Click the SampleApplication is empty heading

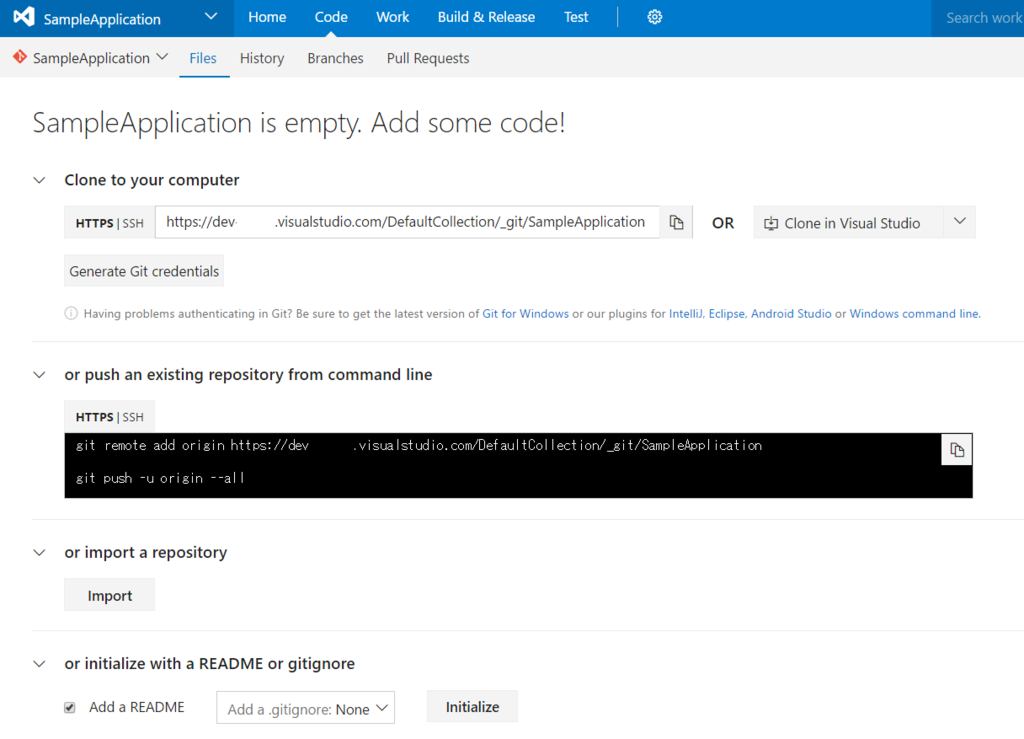click(x=299, y=123)
